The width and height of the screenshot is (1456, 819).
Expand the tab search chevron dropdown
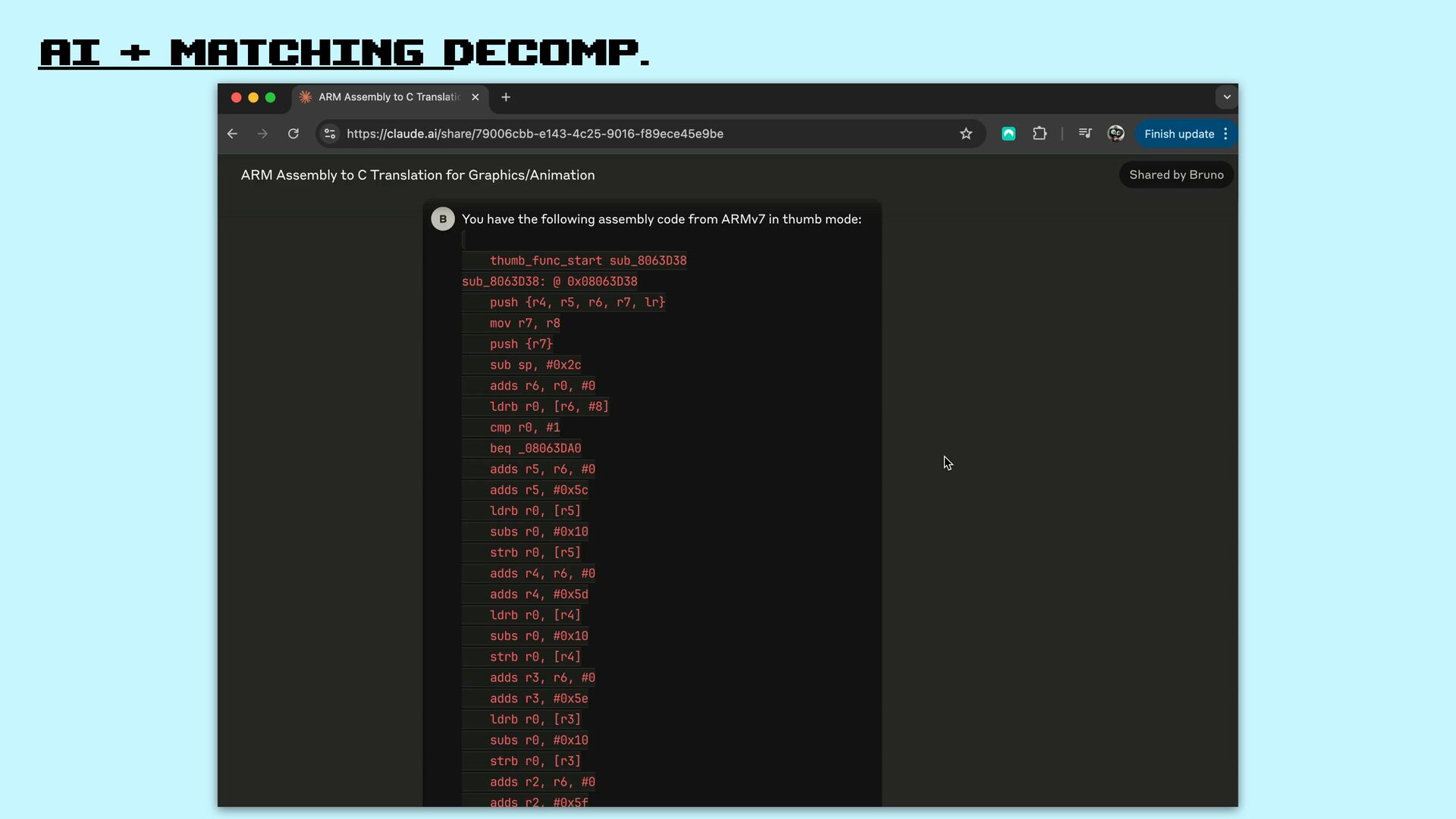tap(1226, 97)
